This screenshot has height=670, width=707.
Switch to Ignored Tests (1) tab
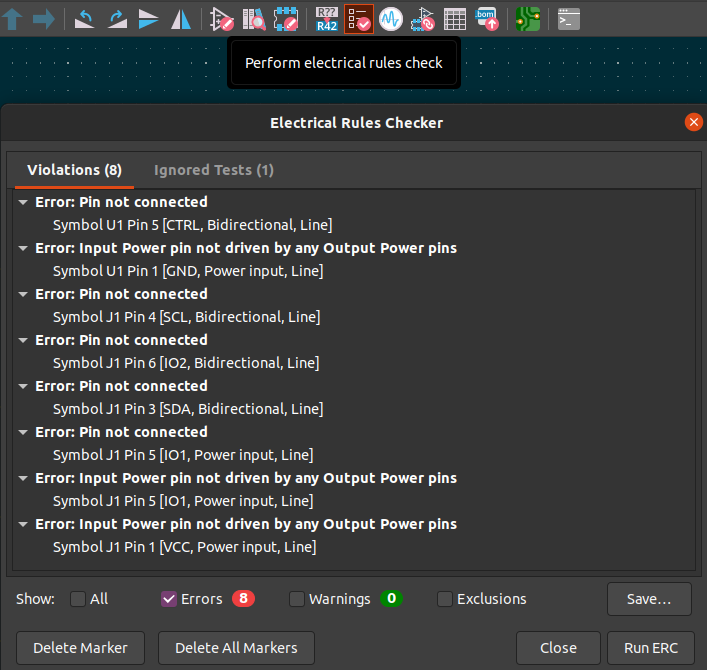click(214, 170)
